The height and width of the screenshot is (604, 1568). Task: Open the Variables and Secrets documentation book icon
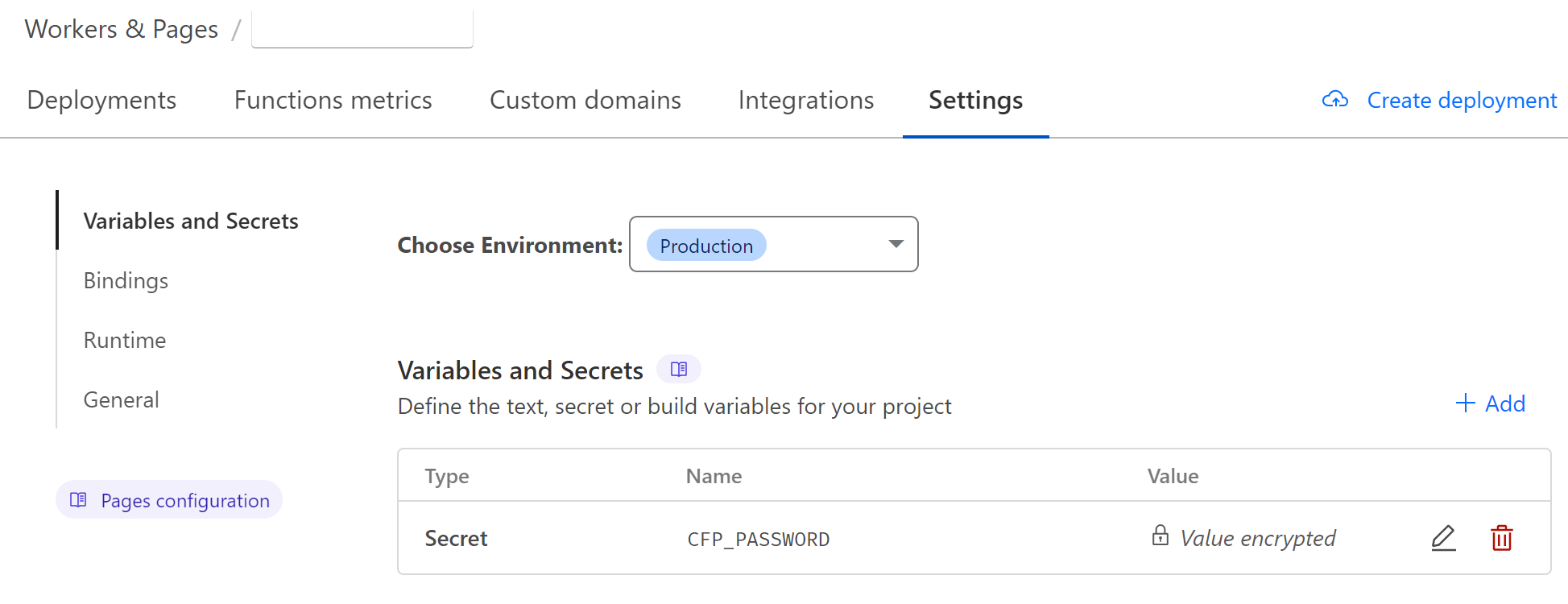click(679, 369)
